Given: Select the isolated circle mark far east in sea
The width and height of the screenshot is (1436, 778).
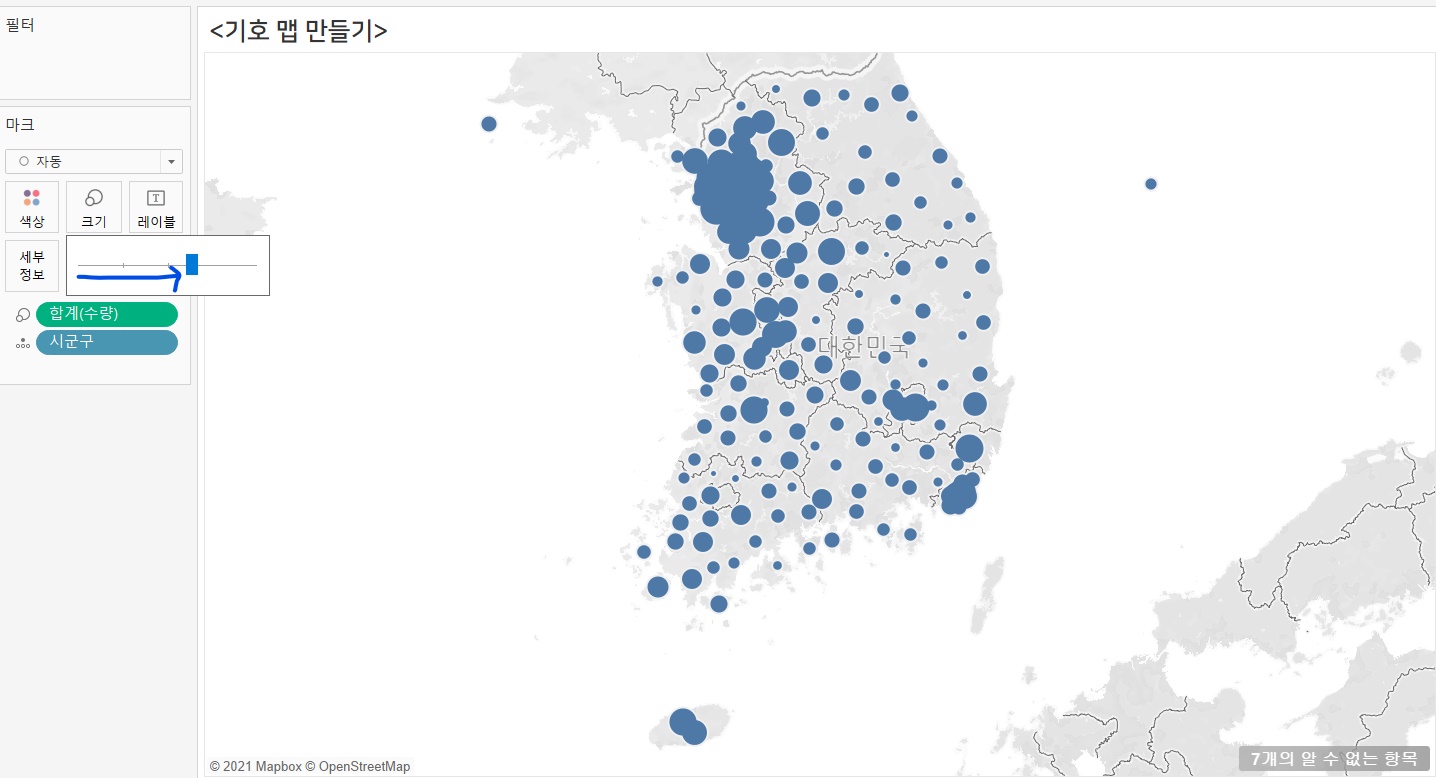Looking at the screenshot, I should (x=1151, y=183).
